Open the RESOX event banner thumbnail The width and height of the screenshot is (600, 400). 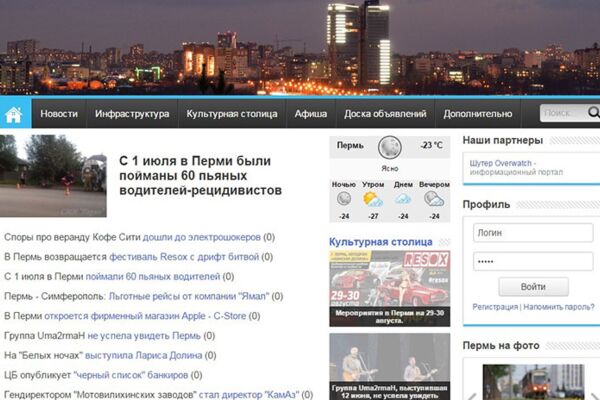(x=390, y=289)
